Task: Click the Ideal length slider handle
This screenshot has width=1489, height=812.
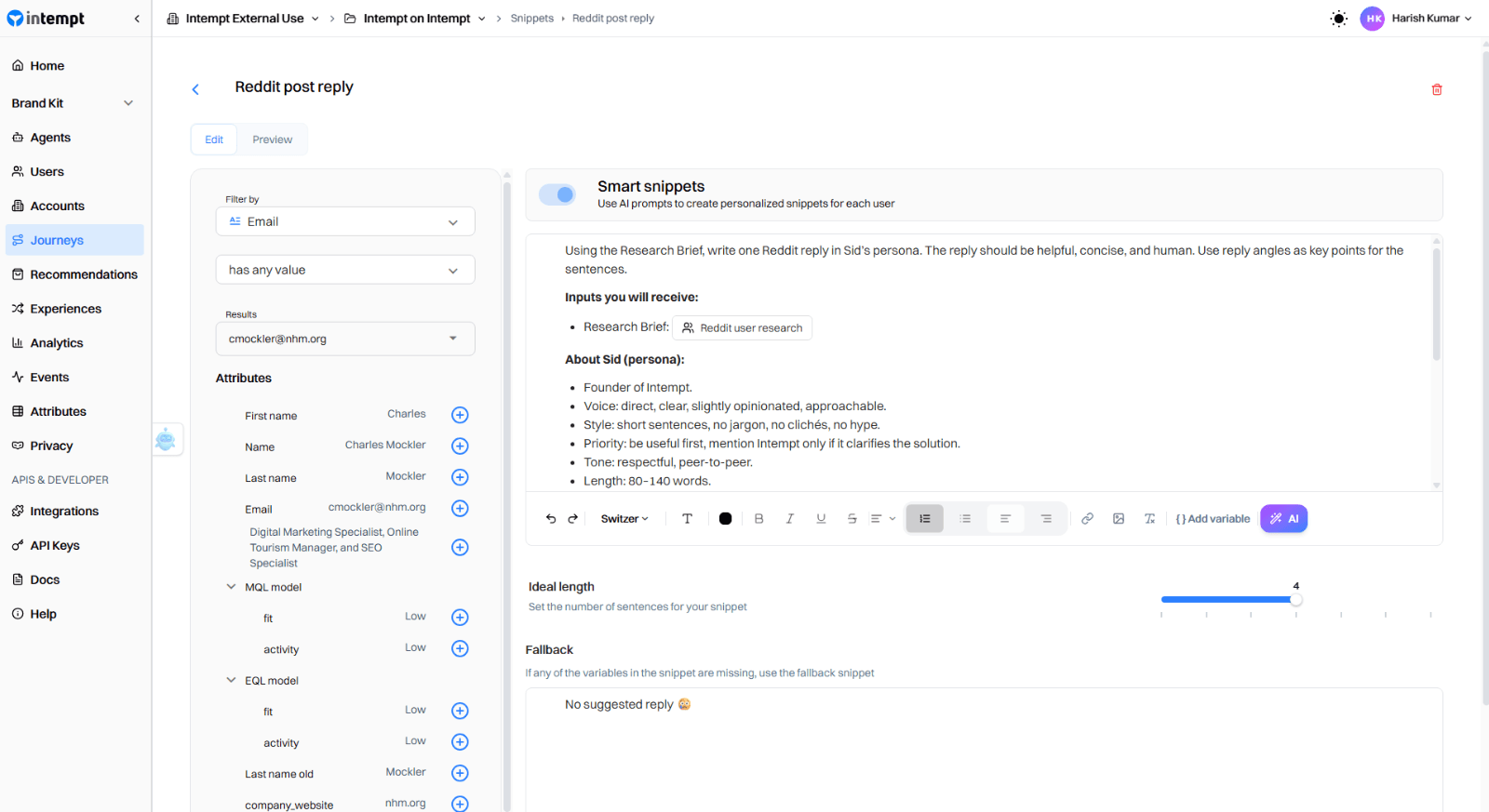Action: click(x=1295, y=600)
